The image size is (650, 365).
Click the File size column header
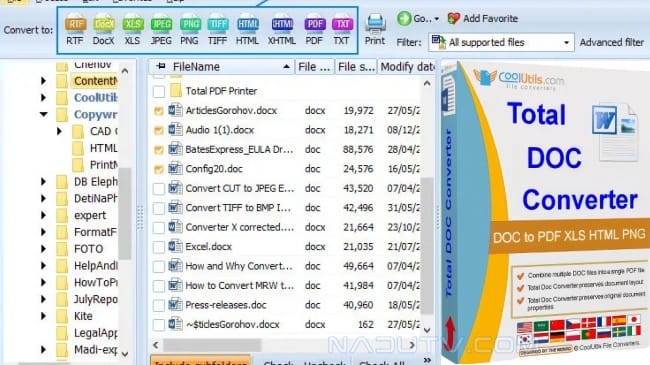coord(356,67)
